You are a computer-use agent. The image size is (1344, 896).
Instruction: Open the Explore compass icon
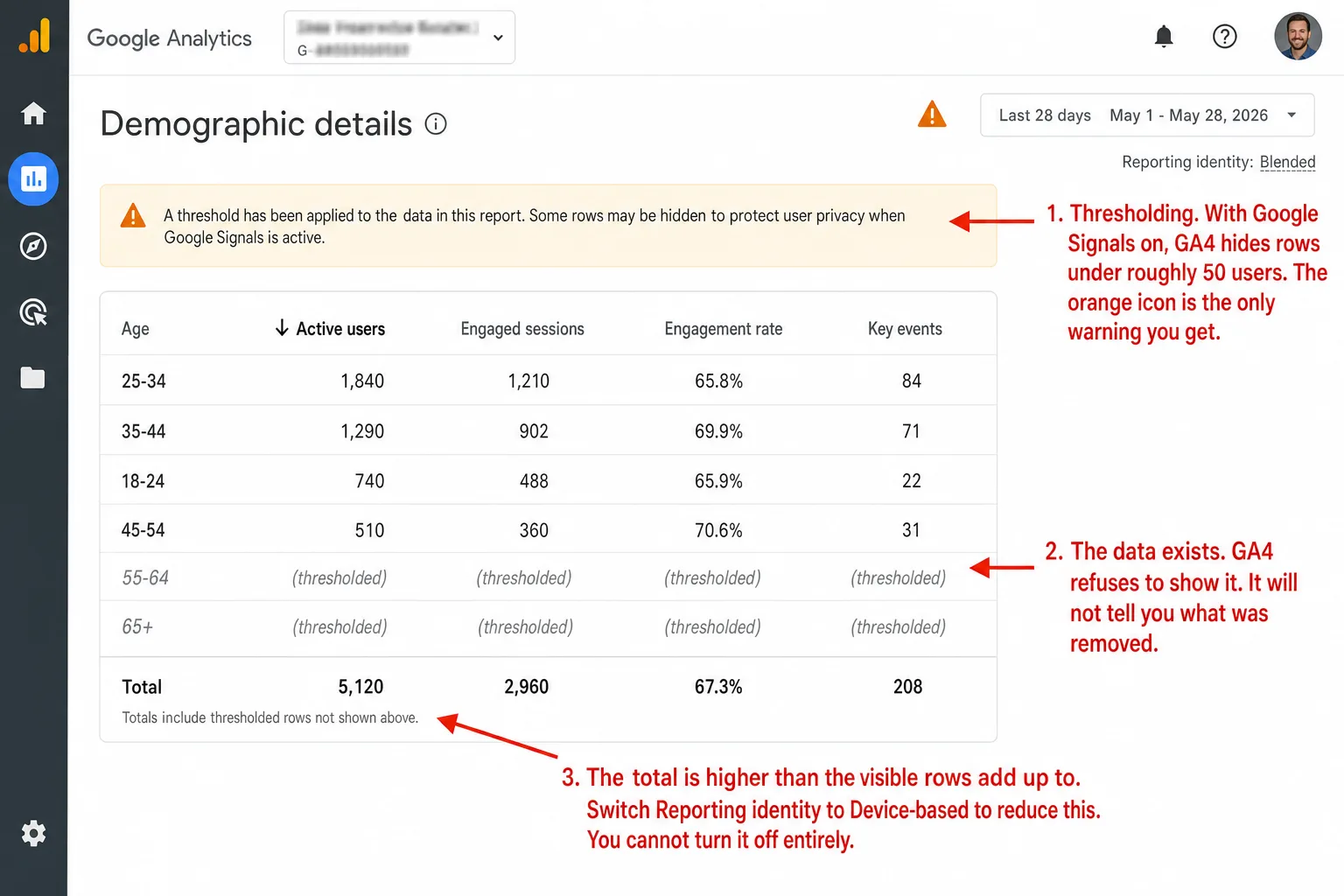pos(33,246)
